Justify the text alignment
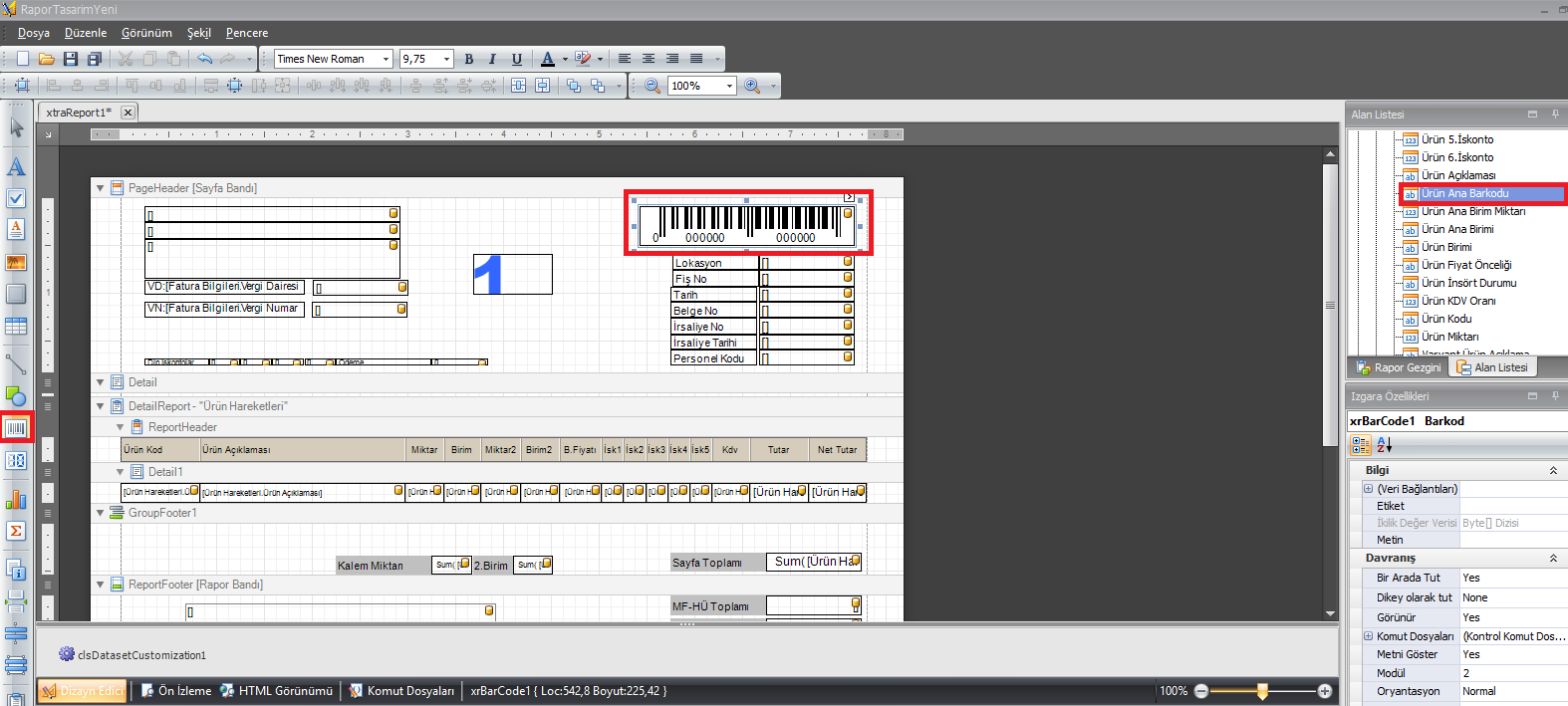 696,59
